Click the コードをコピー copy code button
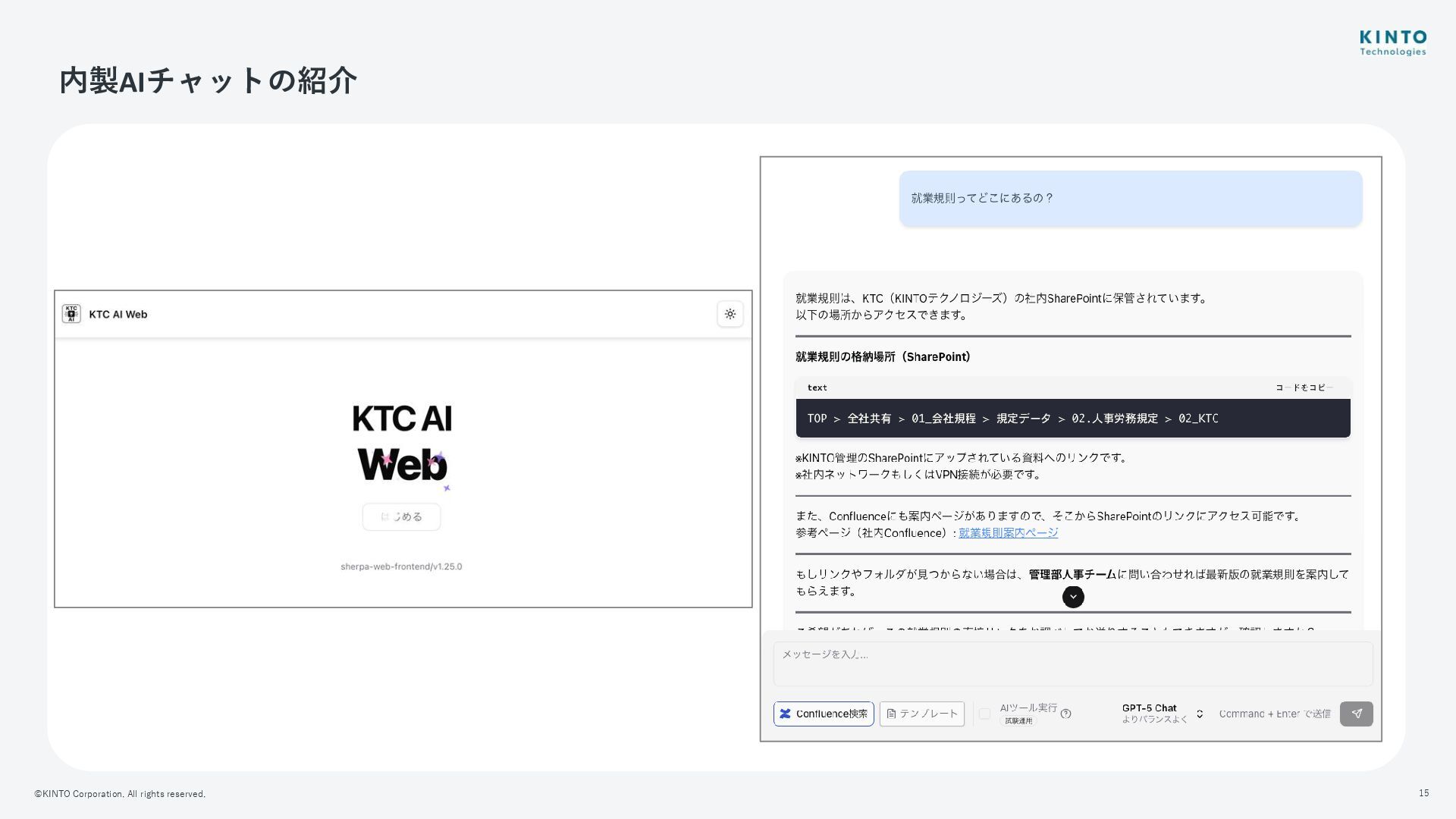 (x=1304, y=388)
